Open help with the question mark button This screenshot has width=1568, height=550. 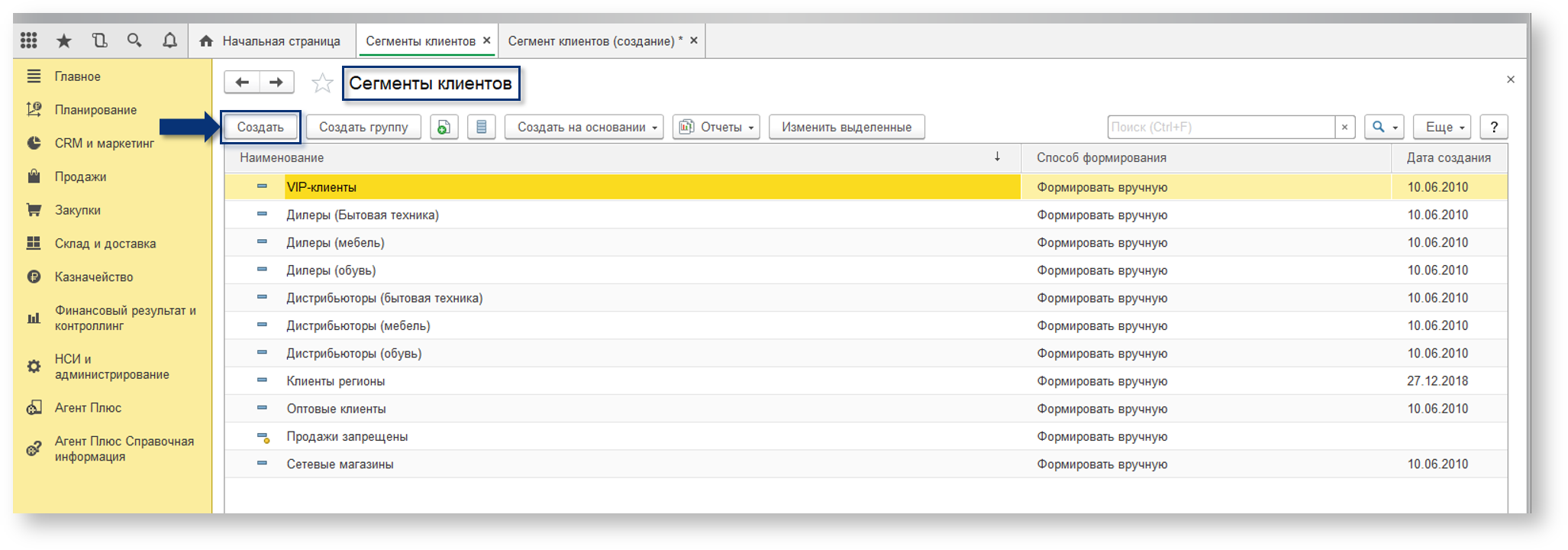click(1494, 127)
